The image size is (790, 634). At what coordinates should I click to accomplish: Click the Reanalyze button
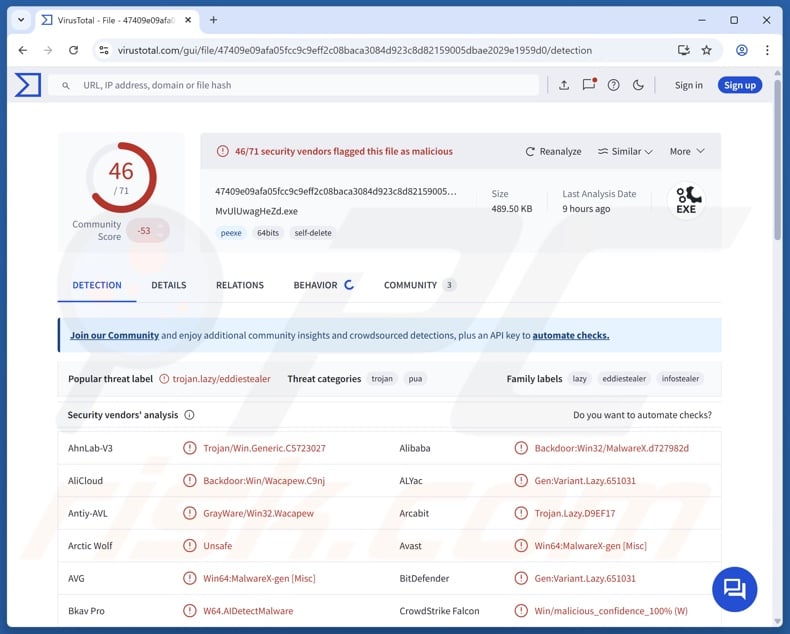553,151
